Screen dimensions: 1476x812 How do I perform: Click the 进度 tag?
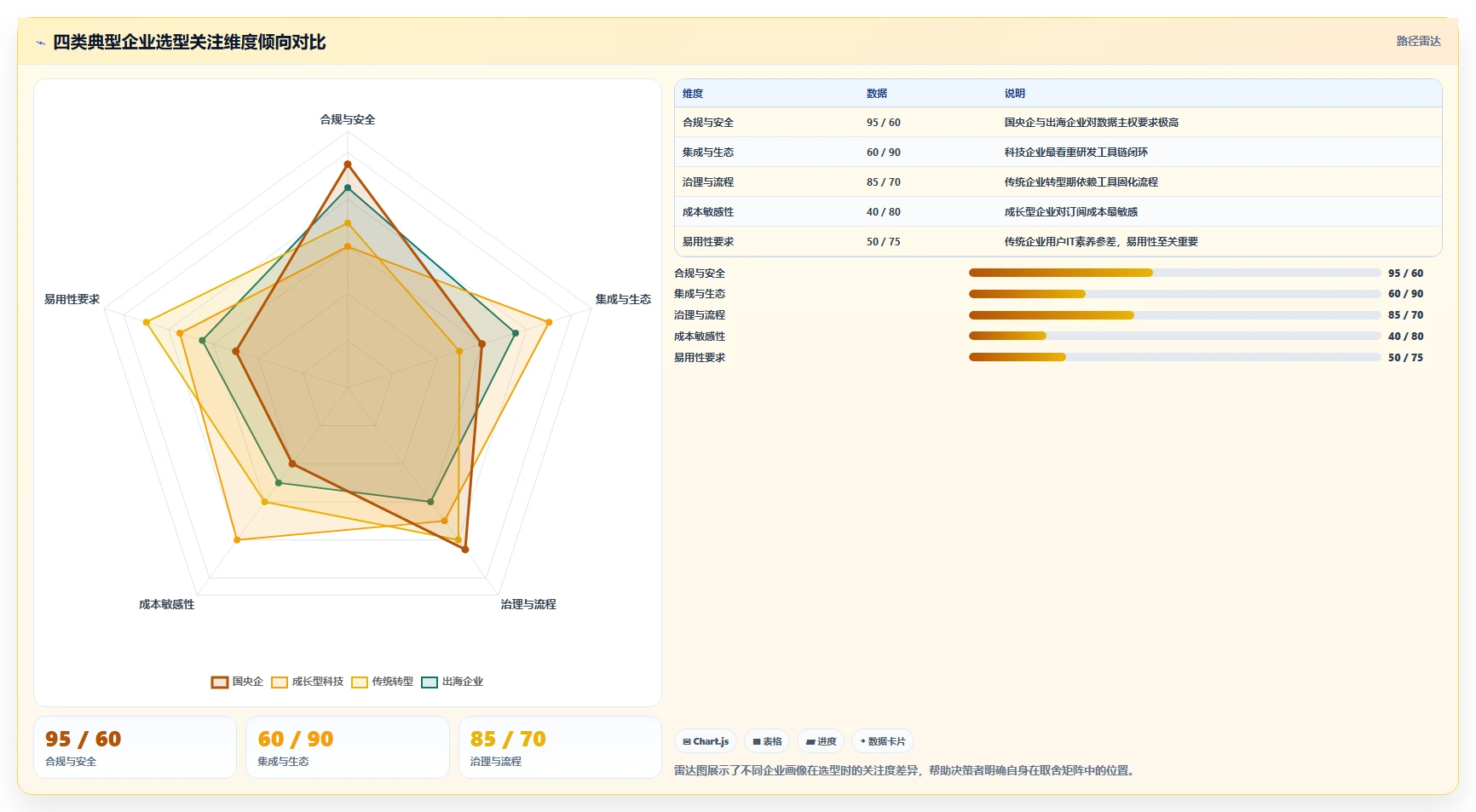(x=821, y=741)
